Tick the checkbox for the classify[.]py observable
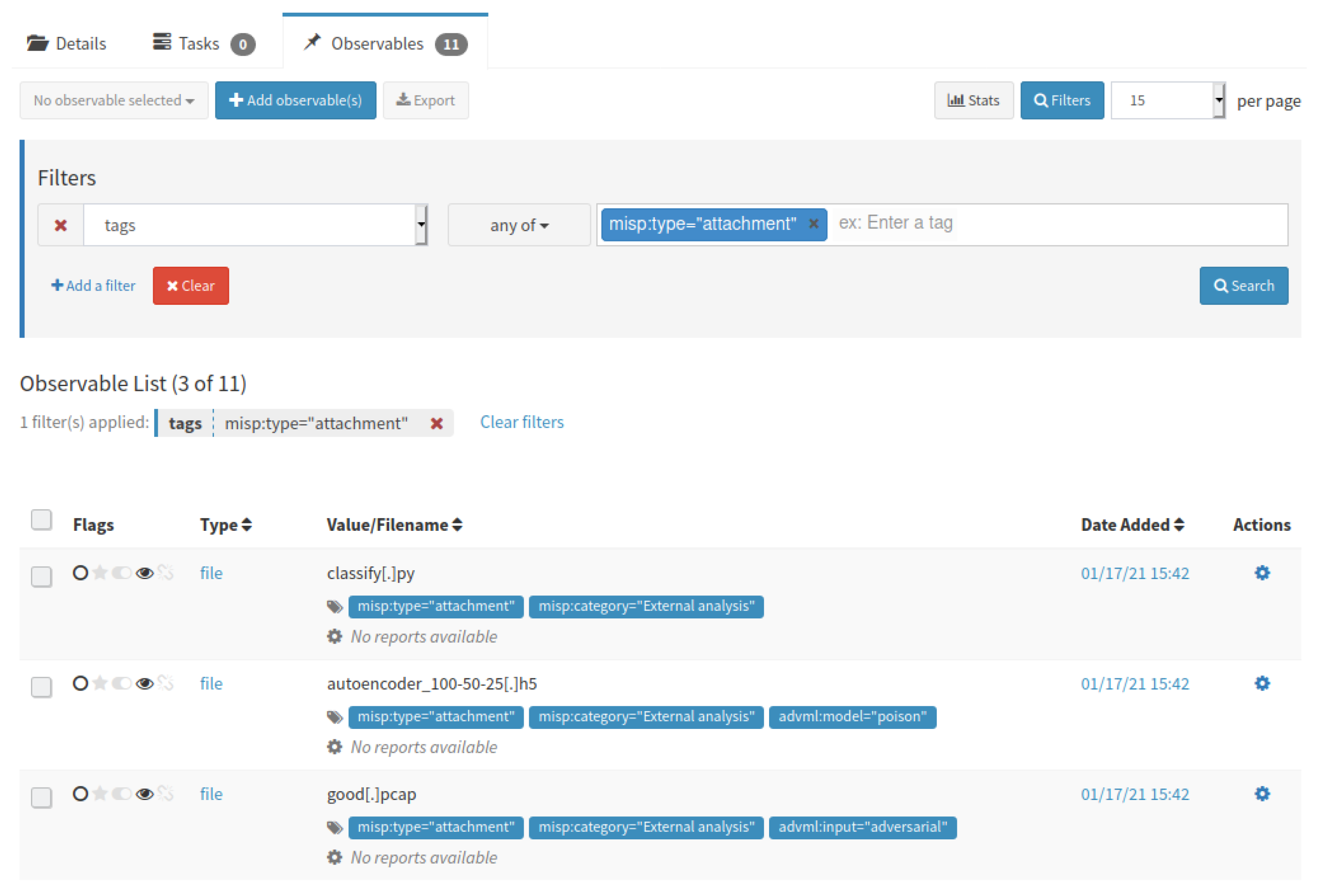This screenshot has width=1317, height=896. pyautogui.click(x=41, y=577)
